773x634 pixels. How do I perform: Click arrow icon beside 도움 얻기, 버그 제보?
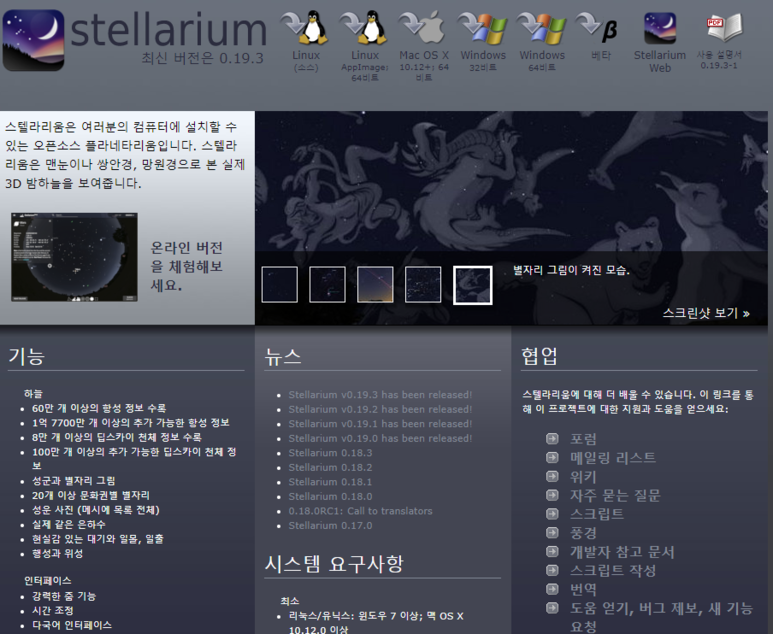tap(552, 608)
